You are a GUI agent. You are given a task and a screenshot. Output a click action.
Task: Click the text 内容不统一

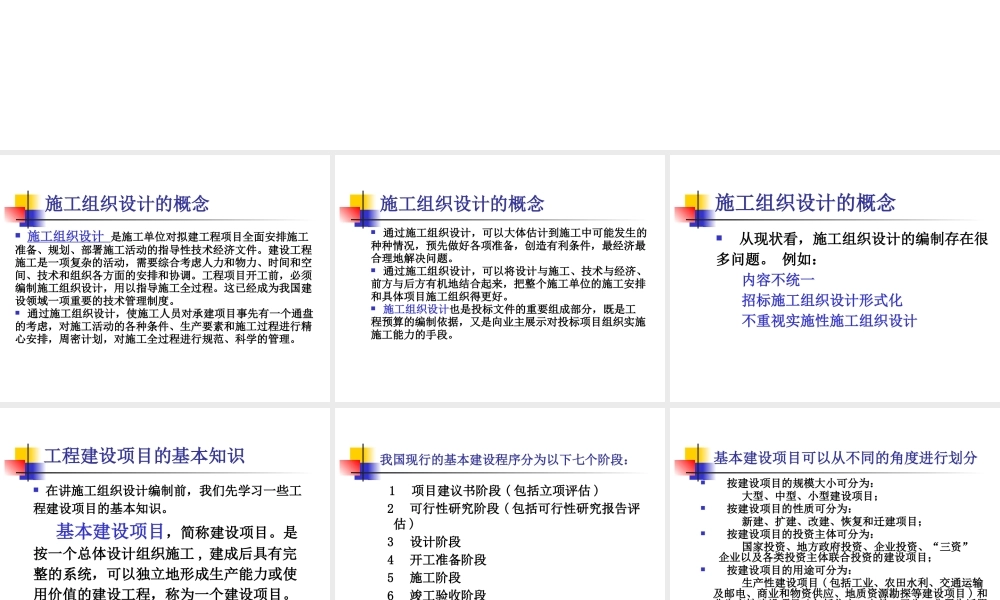(778, 280)
